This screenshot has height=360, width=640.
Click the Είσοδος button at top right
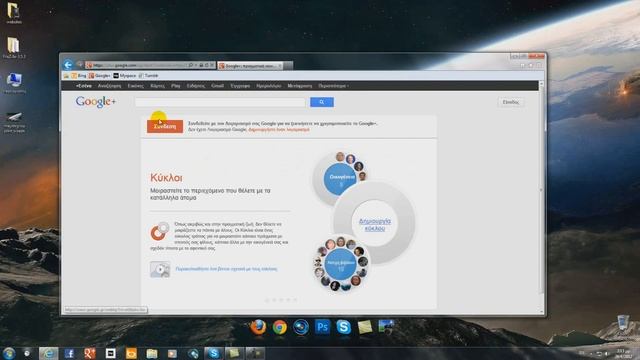coord(511,102)
